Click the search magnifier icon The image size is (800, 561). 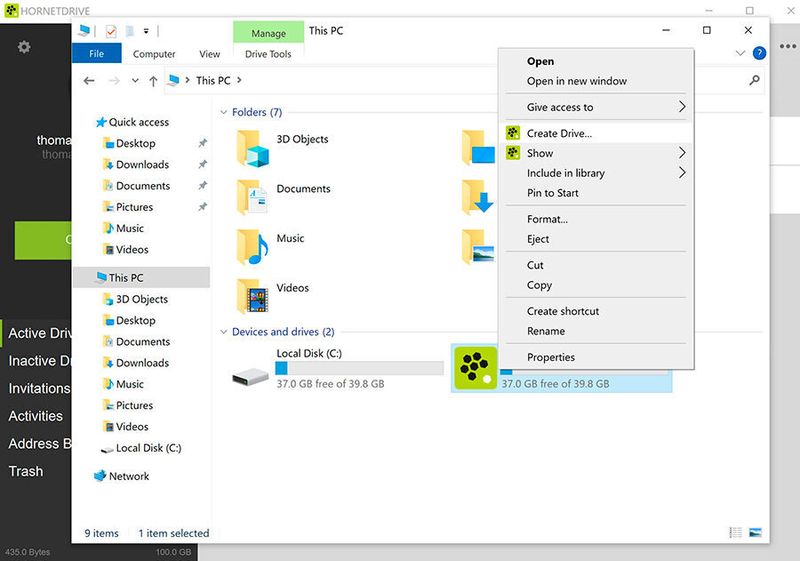coord(754,80)
